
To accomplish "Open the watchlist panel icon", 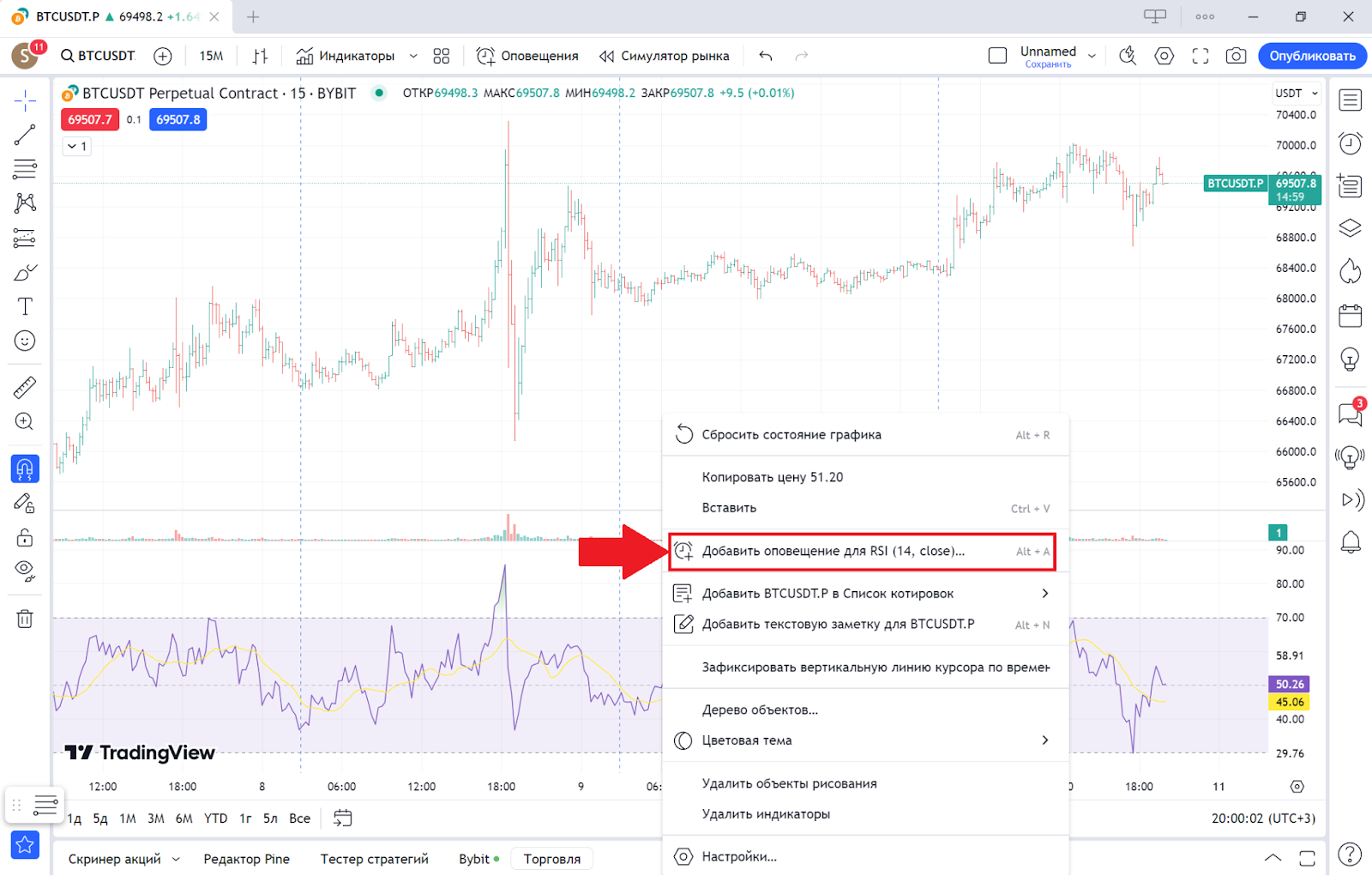I will pos(1351,100).
